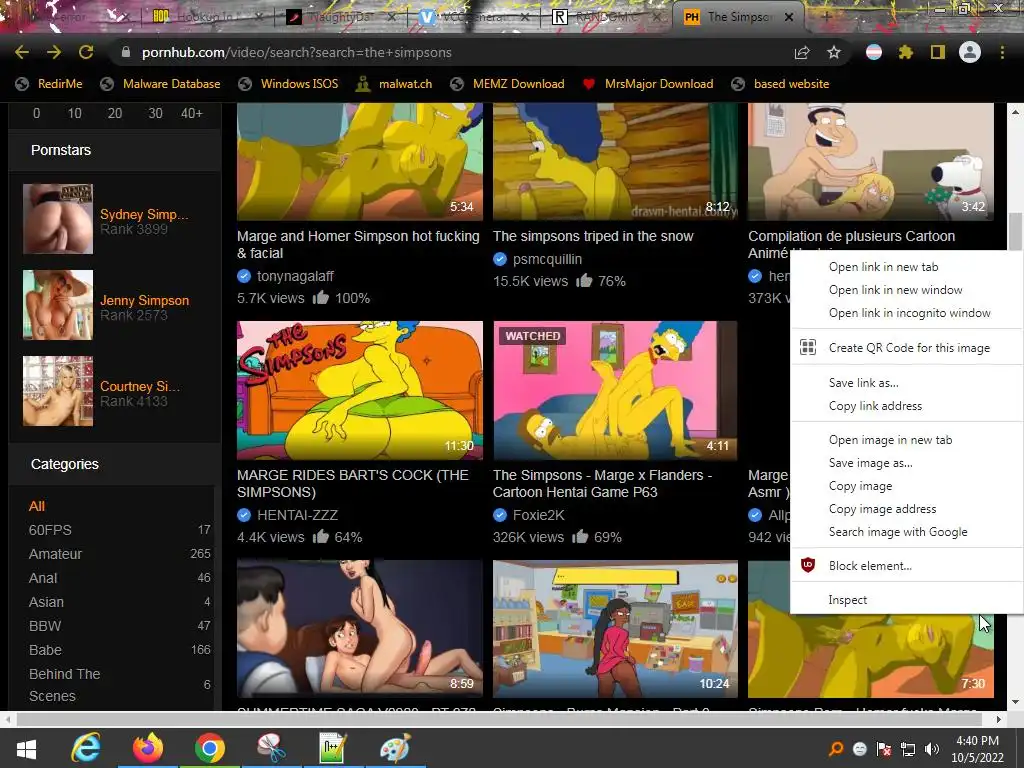The width and height of the screenshot is (1024, 768).
Task: Bookmark this page with the star icon
Action: click(834, 52)
